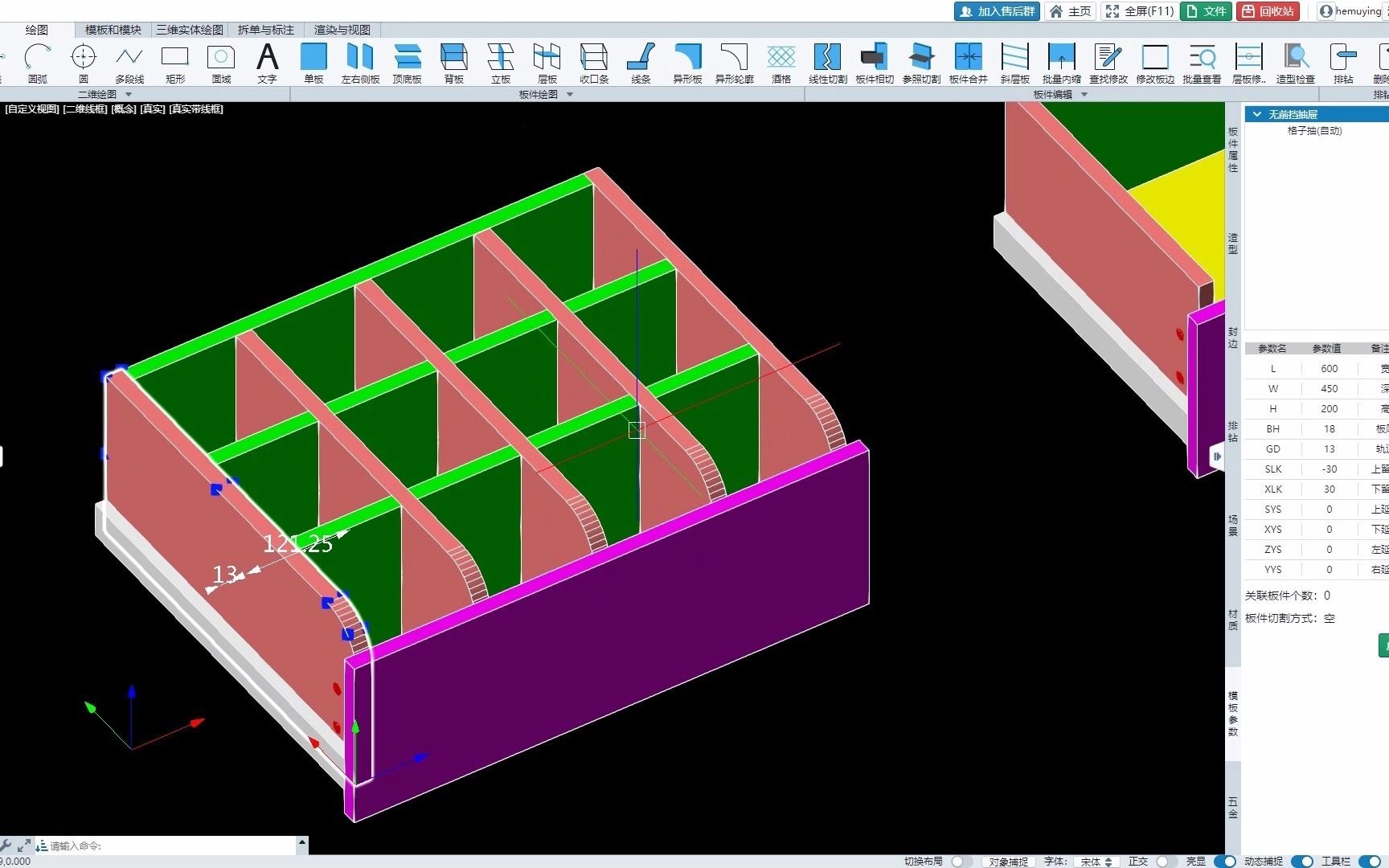Open the 板件属性 side tab
1389x868 pixels.
(1233, 149)
